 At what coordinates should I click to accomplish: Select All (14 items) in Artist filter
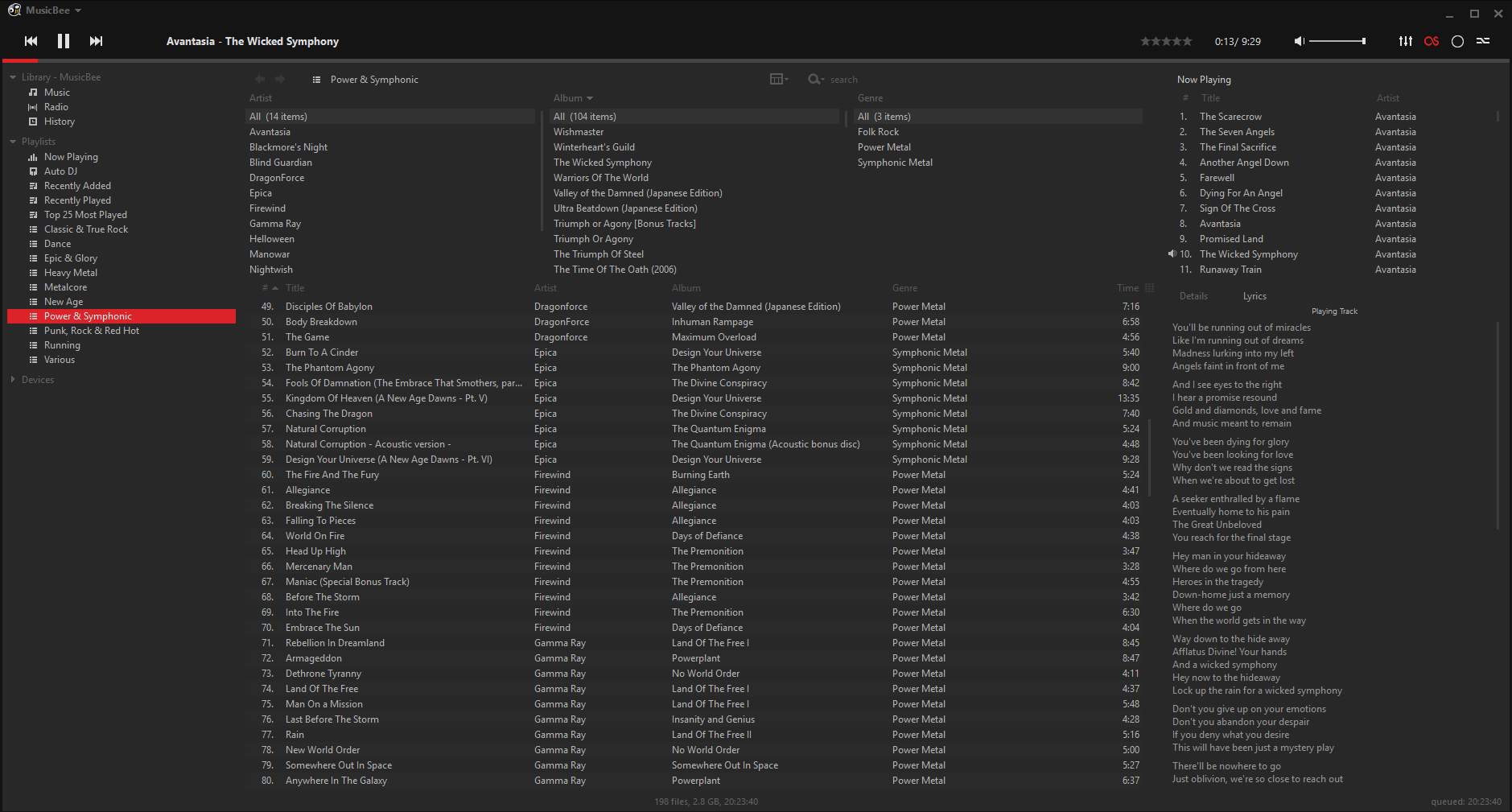point(390,117)
